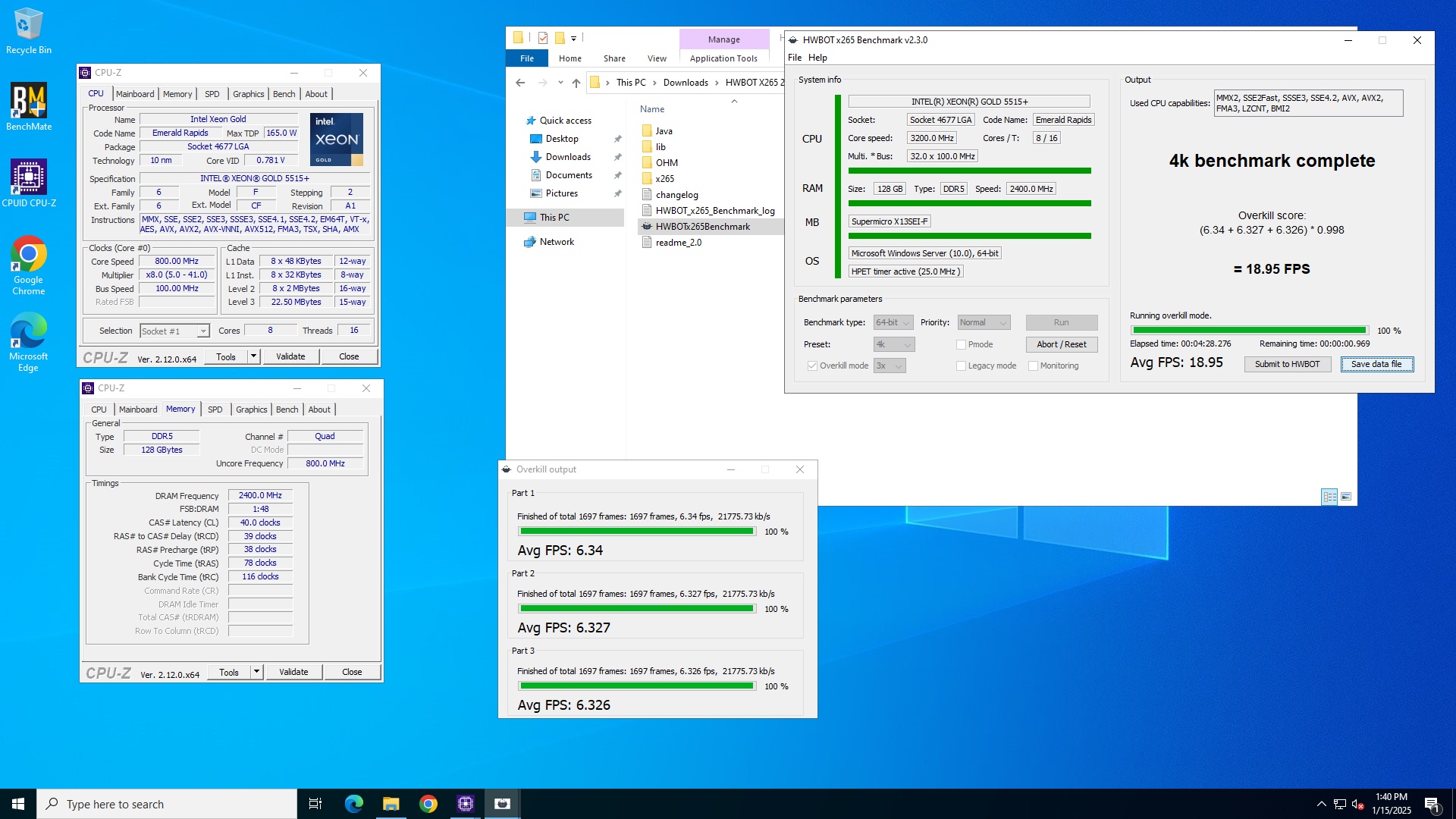Open CPUID CPU-Z desktop shortcut
Screen dimensions: 1456x819
click(x=29, y=183)
